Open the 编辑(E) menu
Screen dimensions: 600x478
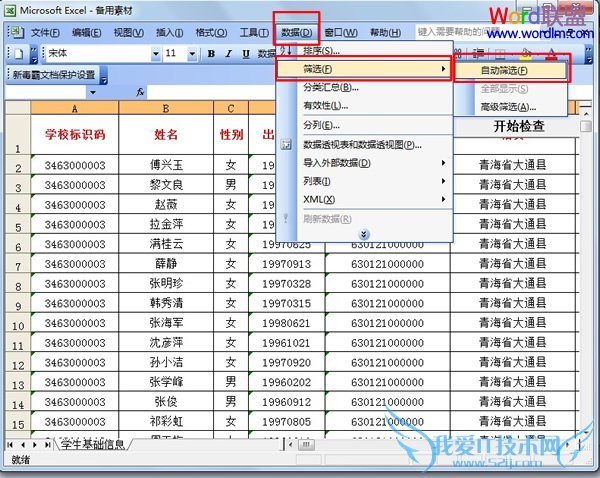pyautogui.click(x=86, y=33)
